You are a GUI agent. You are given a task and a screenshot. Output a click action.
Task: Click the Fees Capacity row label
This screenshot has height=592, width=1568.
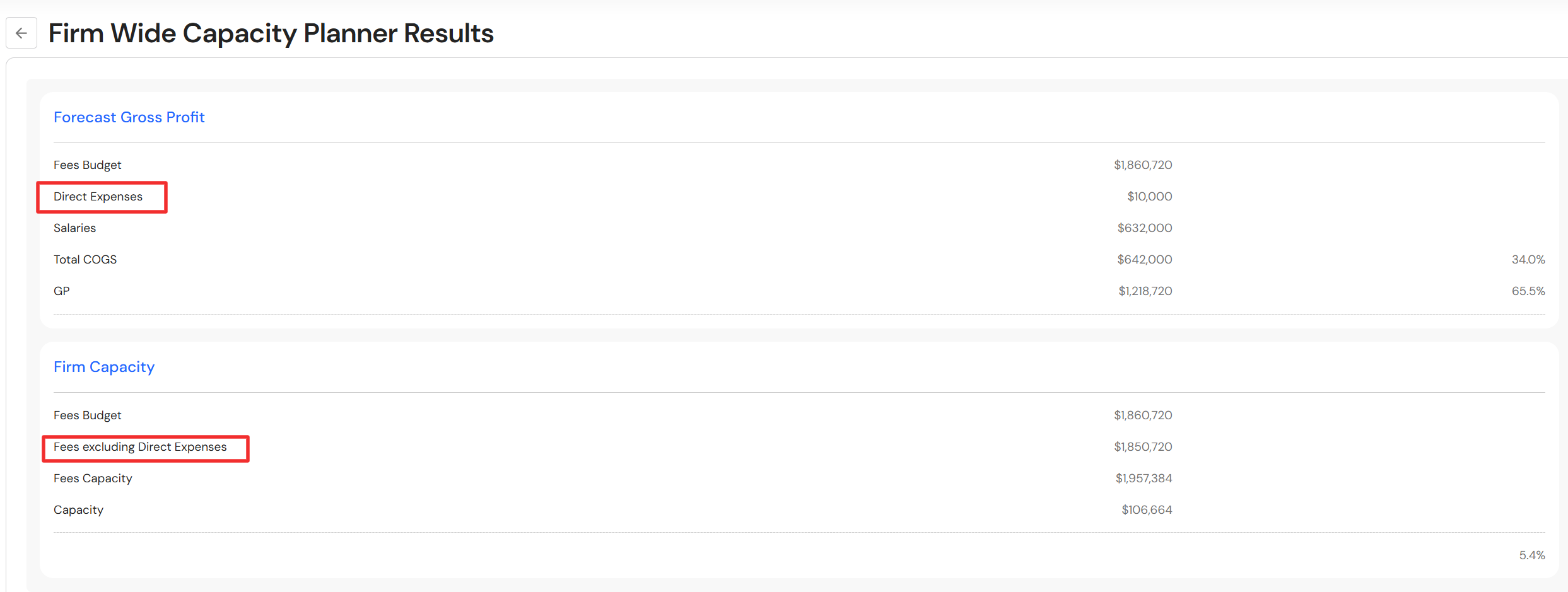pyautogui.click(x=93, y=479)
